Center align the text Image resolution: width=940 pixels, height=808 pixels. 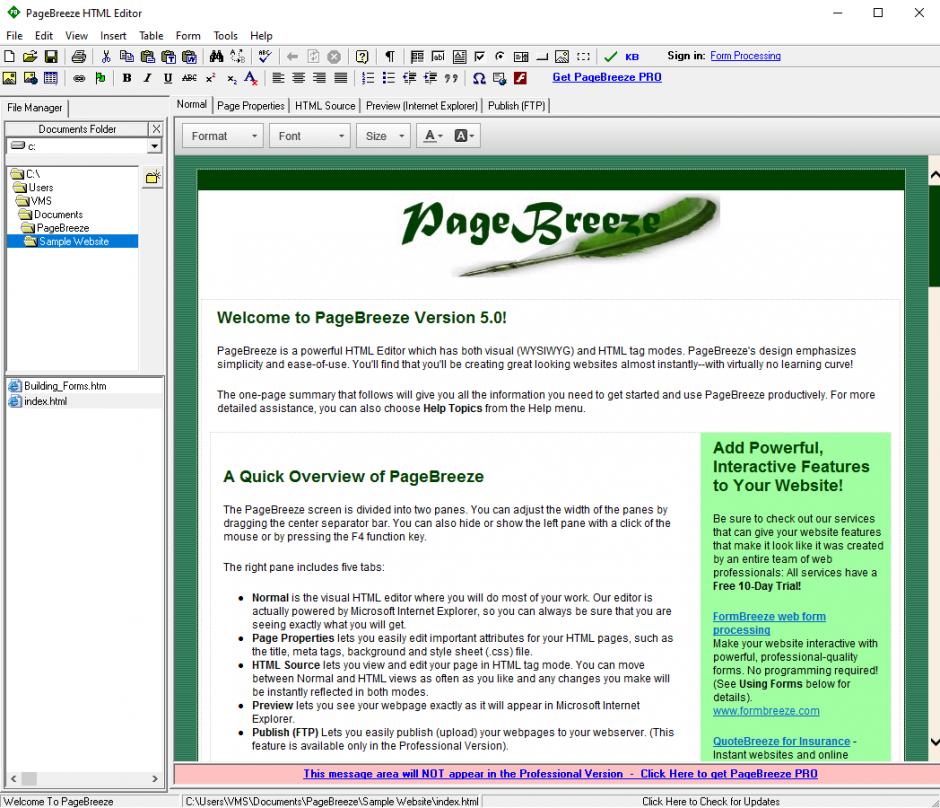299,78
